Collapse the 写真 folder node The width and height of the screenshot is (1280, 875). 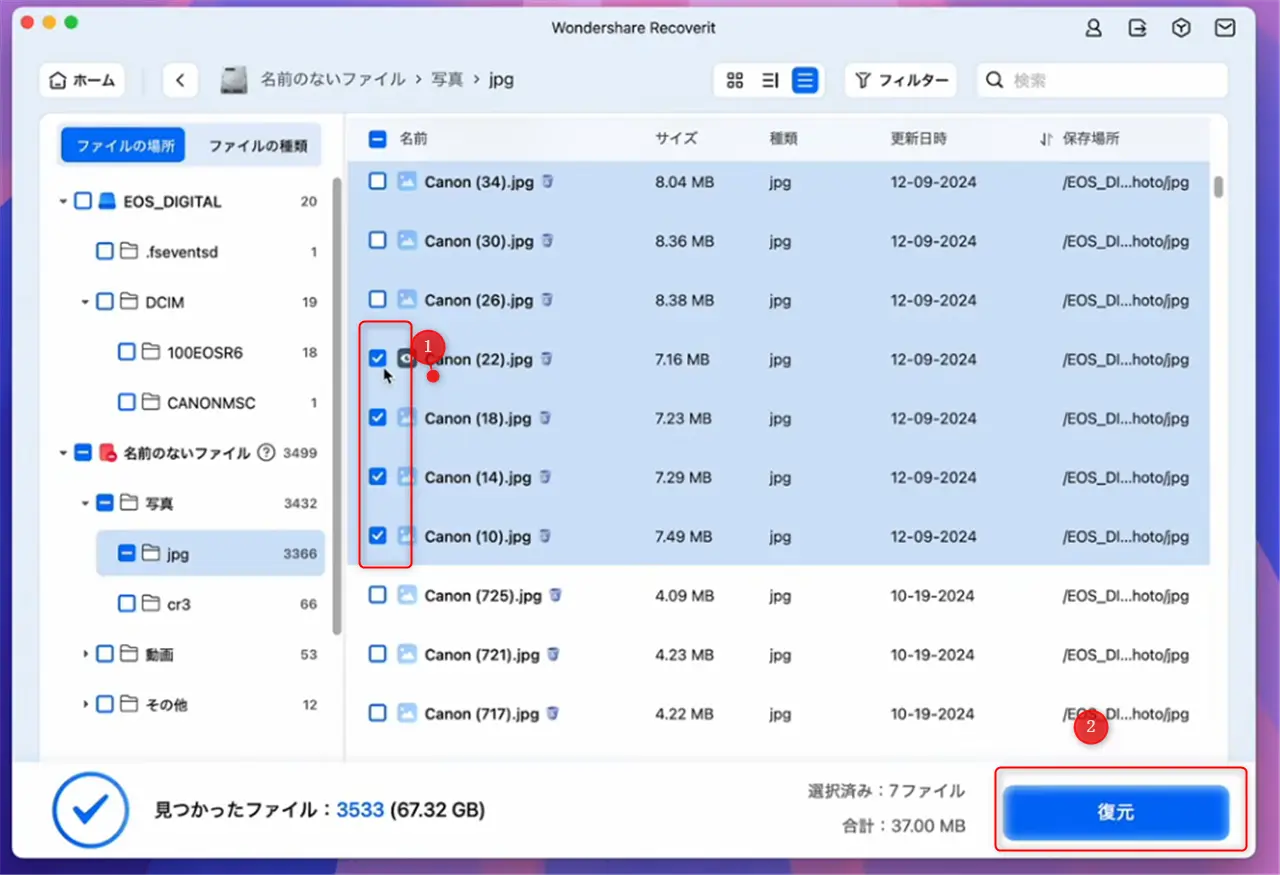86,503
